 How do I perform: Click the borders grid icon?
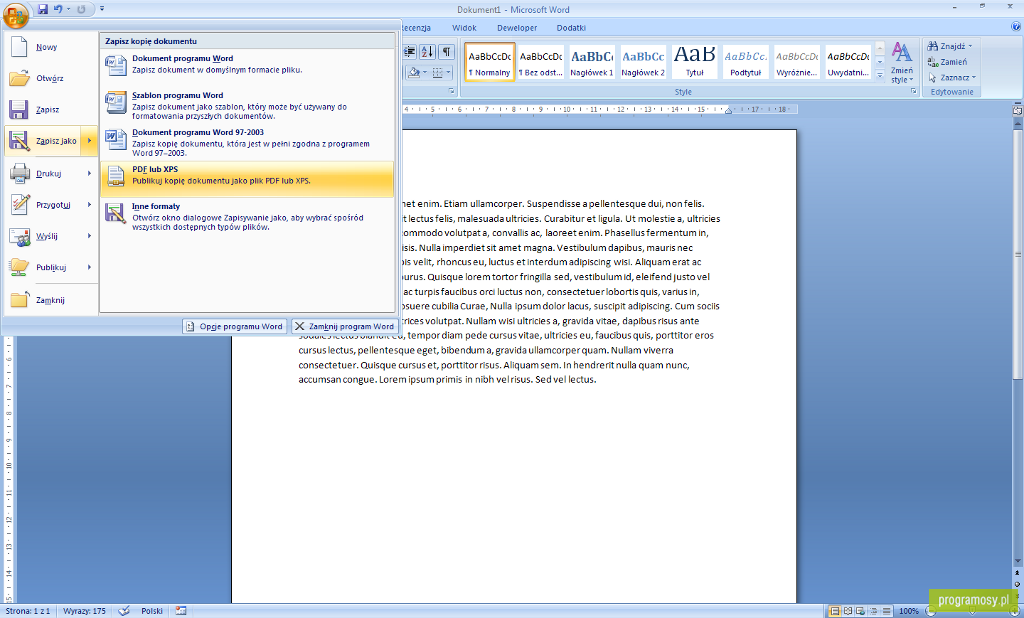438,73
